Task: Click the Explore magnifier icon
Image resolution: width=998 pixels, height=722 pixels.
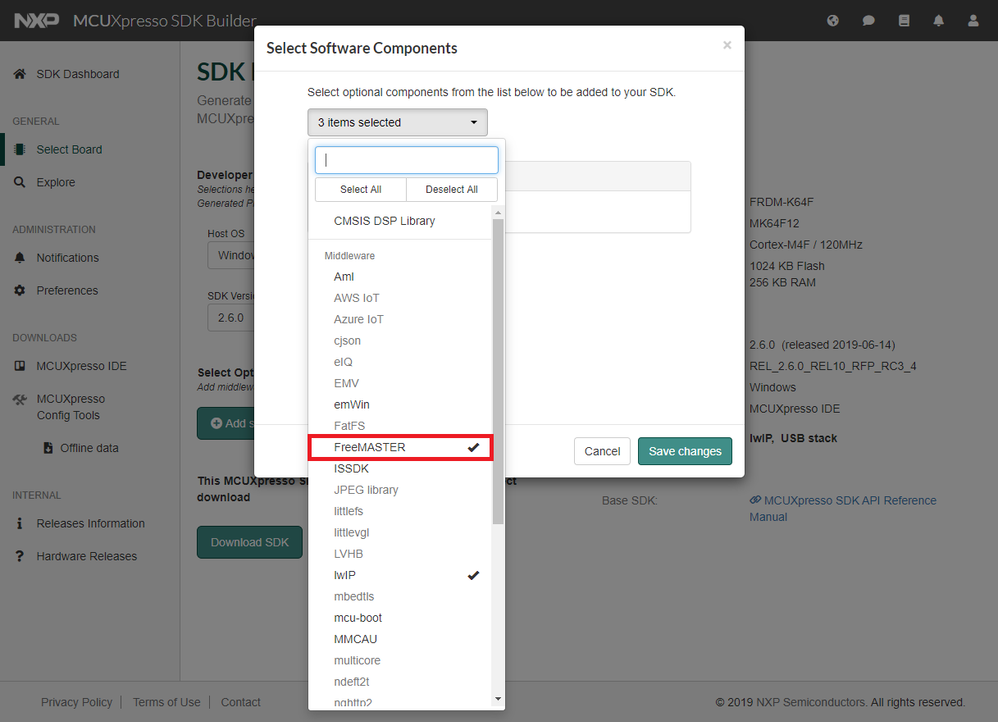Action: [20, 182]
